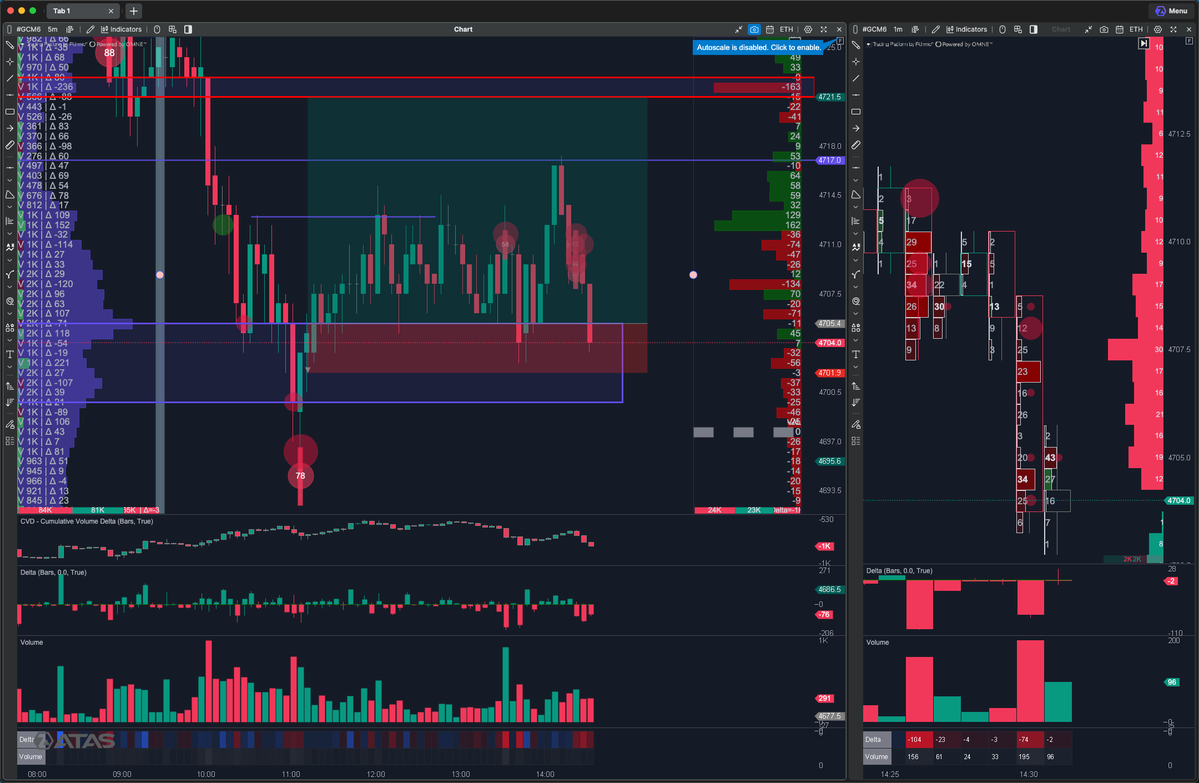1199x783 pixels.
Task: Enable autoscale via the blue tooltip
Action: point(759,47)
